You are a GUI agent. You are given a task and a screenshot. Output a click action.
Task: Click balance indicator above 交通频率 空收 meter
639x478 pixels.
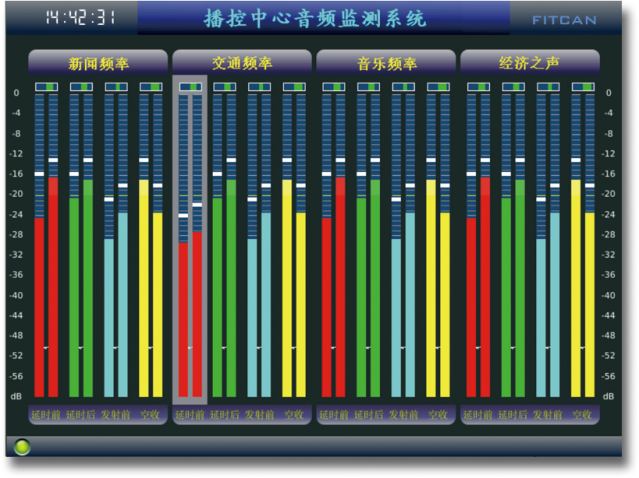294,87
